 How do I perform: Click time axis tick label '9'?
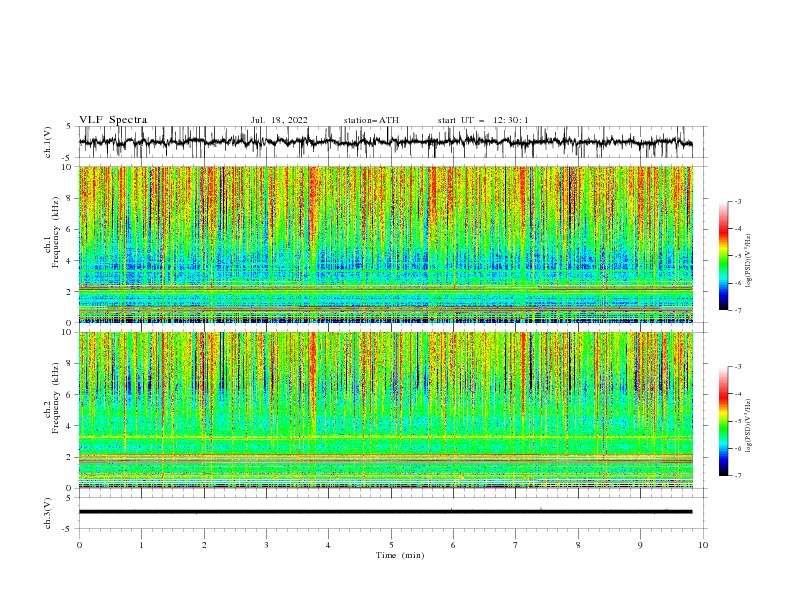640,545
